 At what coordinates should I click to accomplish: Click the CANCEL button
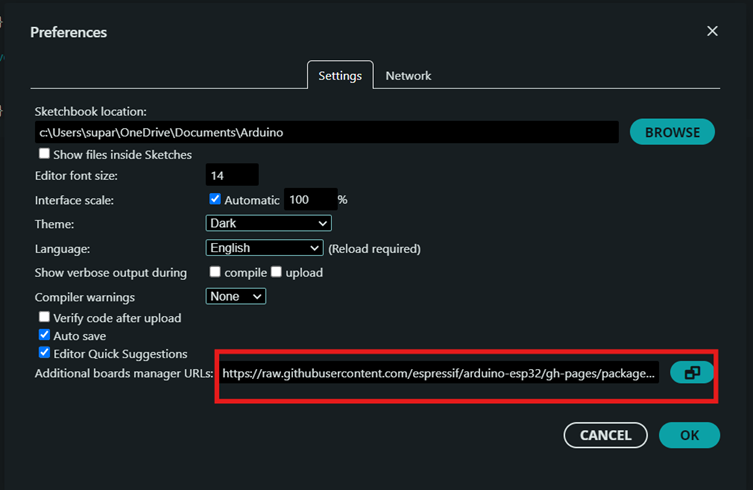tap(606, 435)
